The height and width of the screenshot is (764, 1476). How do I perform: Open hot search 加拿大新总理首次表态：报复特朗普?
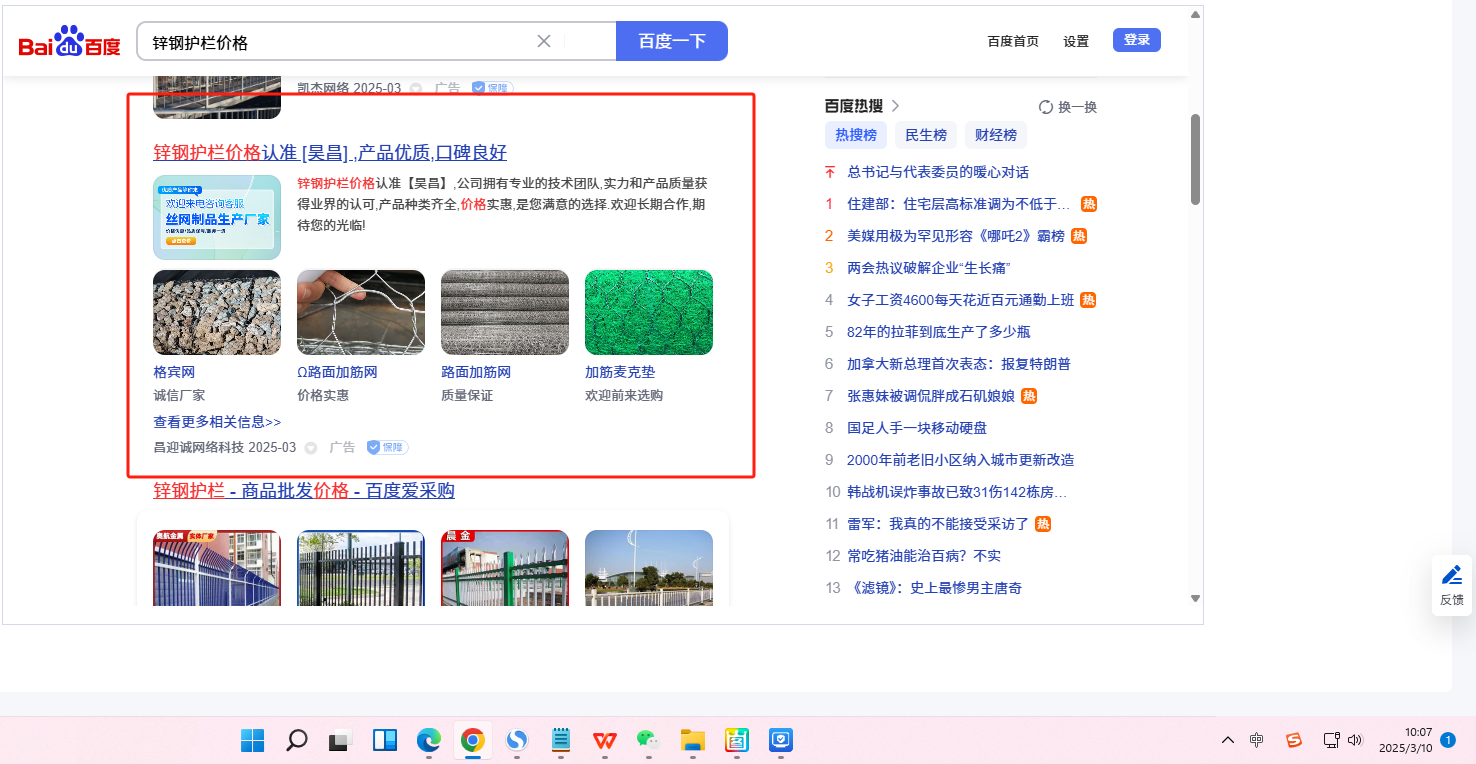(959, 364)
